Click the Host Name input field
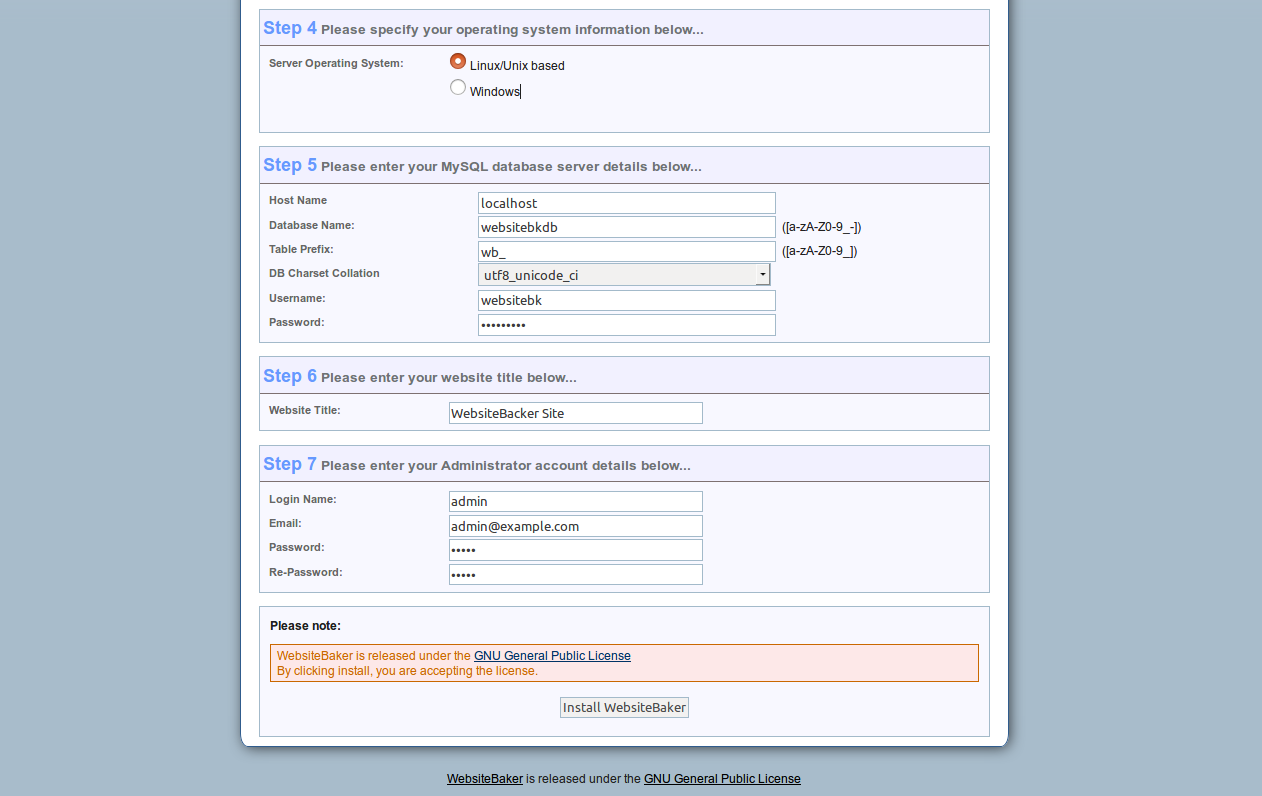Screen dimensions: 1262x796 (627, 203)
